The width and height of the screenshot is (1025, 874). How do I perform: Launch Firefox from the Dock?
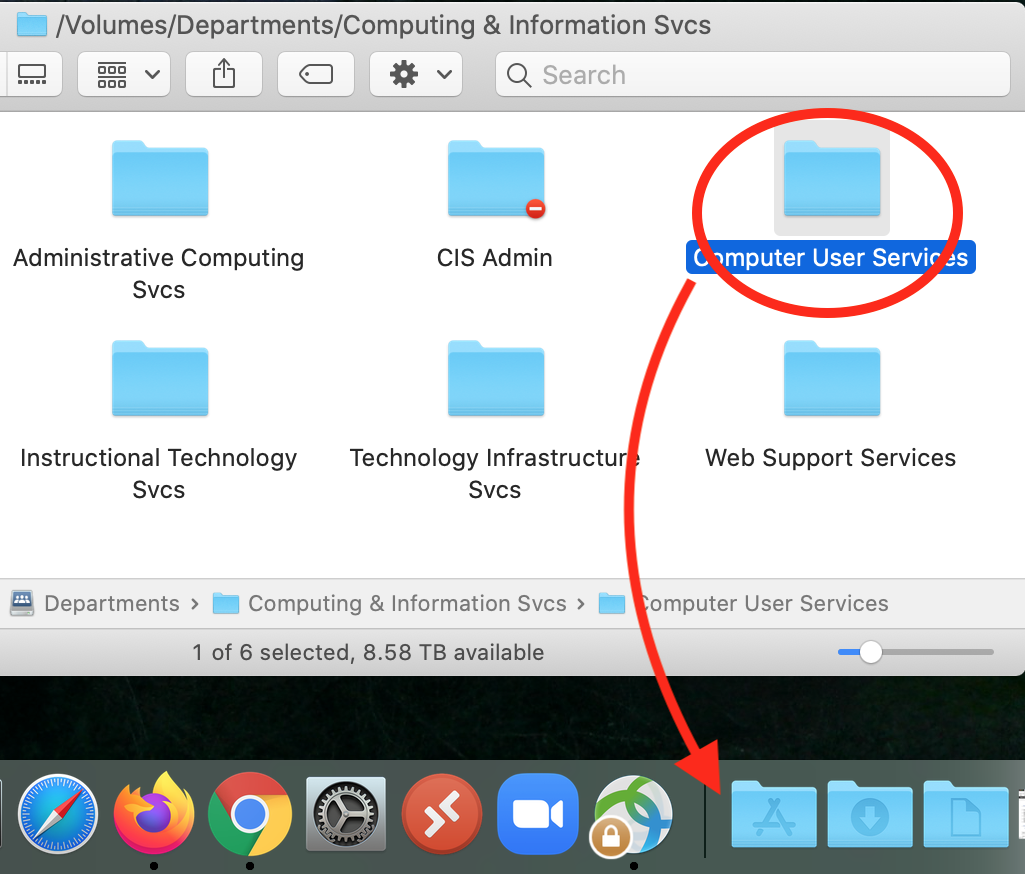pos(153,812)
